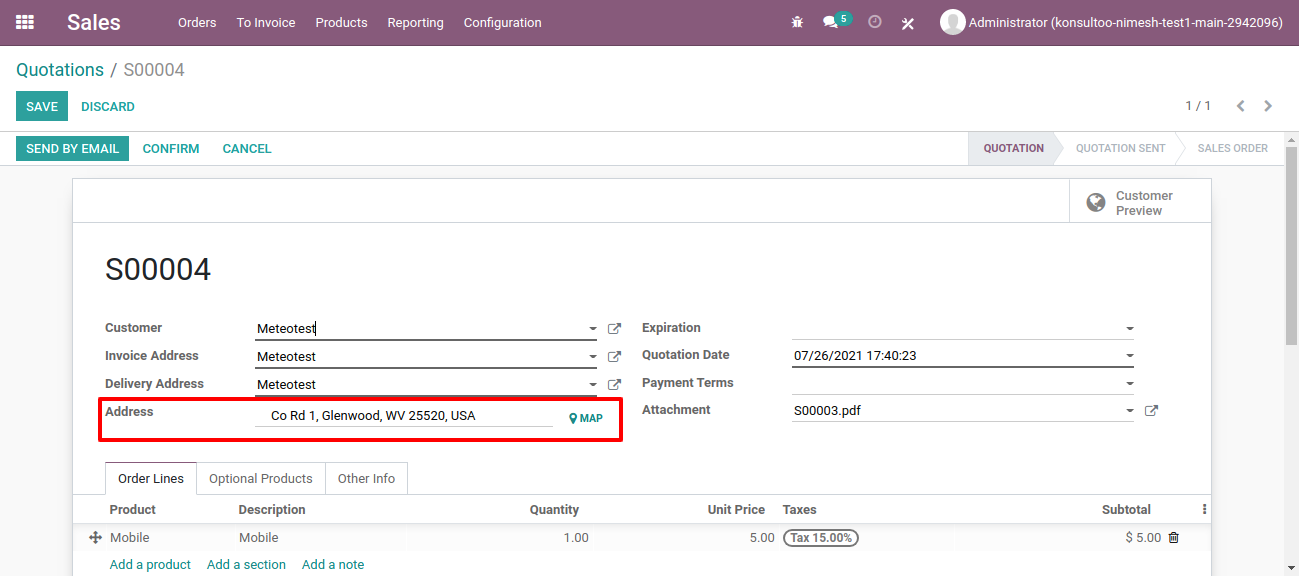1299x576 pixels.
Task: Expand the Attachment dropdown
Action: 1130,411
